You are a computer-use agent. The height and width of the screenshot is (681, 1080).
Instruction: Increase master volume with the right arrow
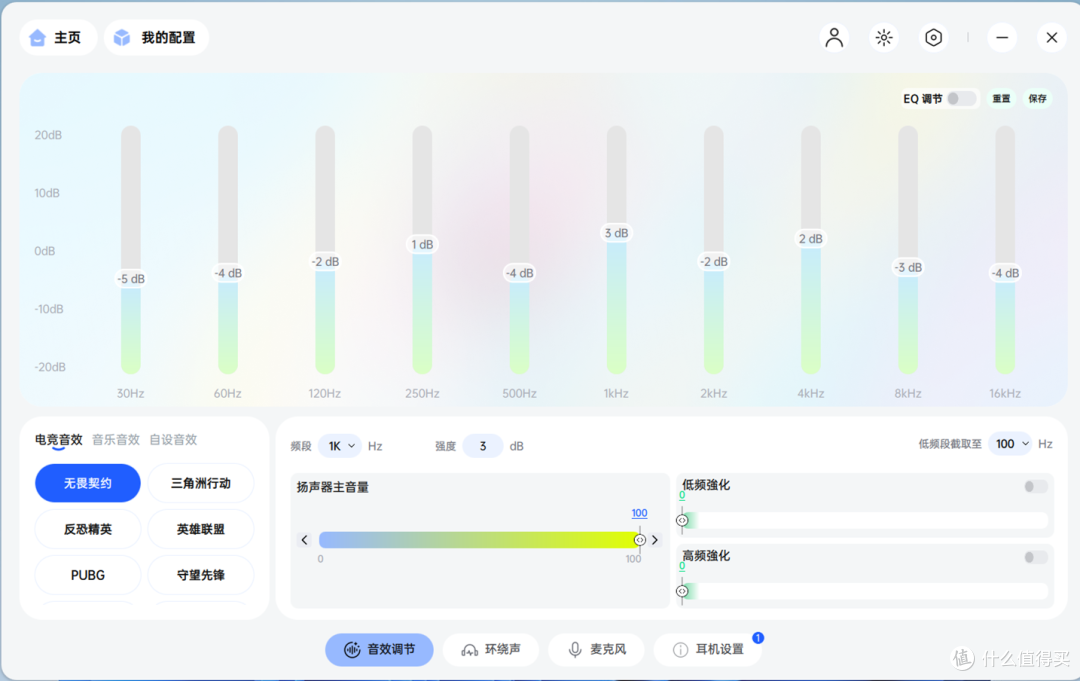pos(655,540)
